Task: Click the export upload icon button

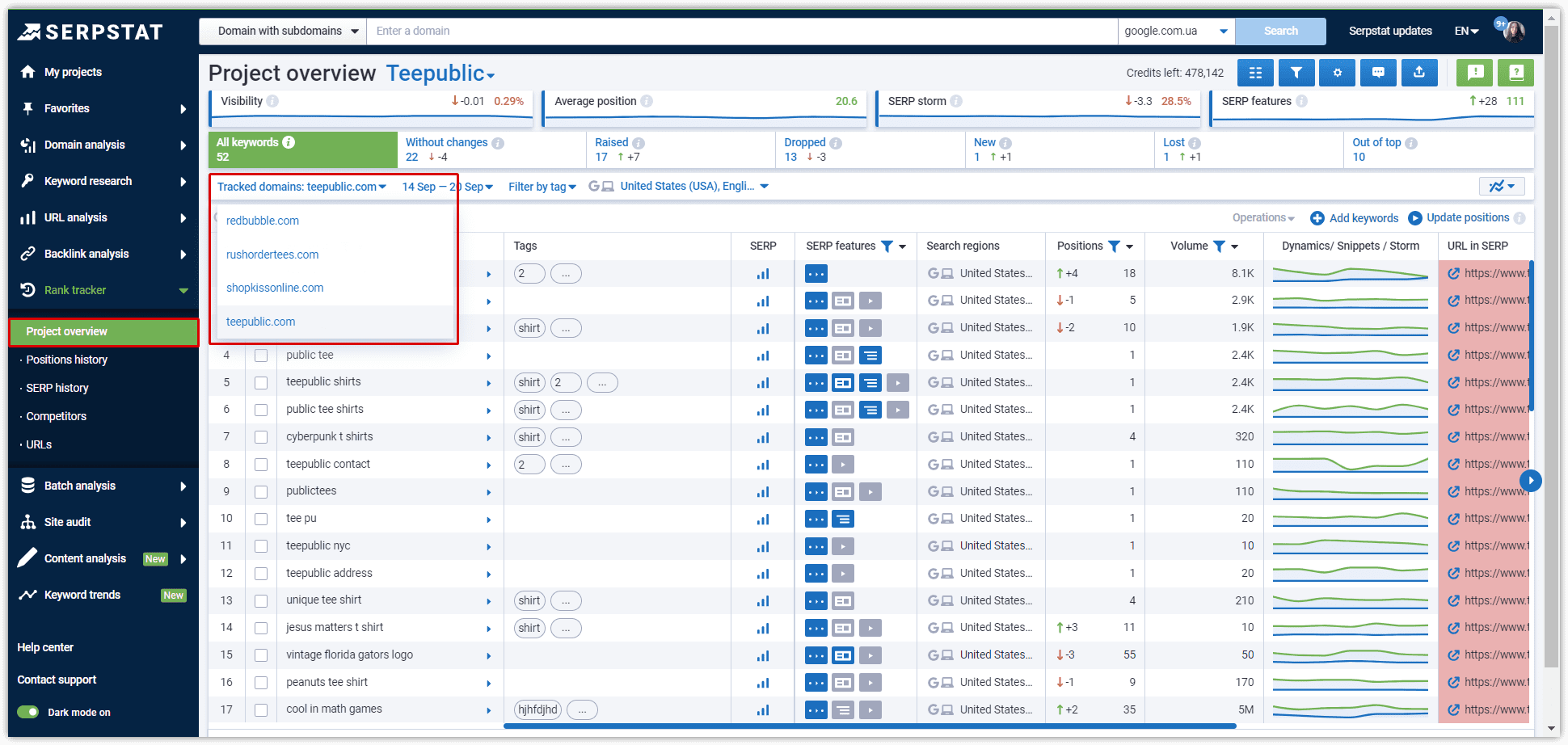Action: [1419, 73]
